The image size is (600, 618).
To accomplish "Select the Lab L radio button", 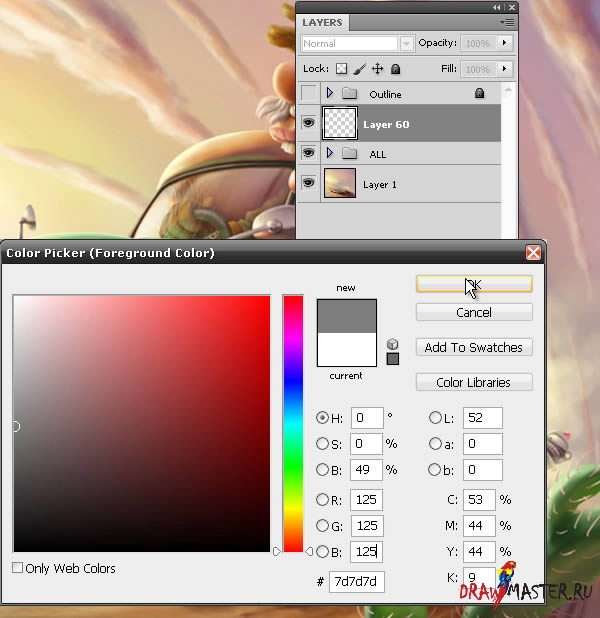I will click(x=435, y=417).
